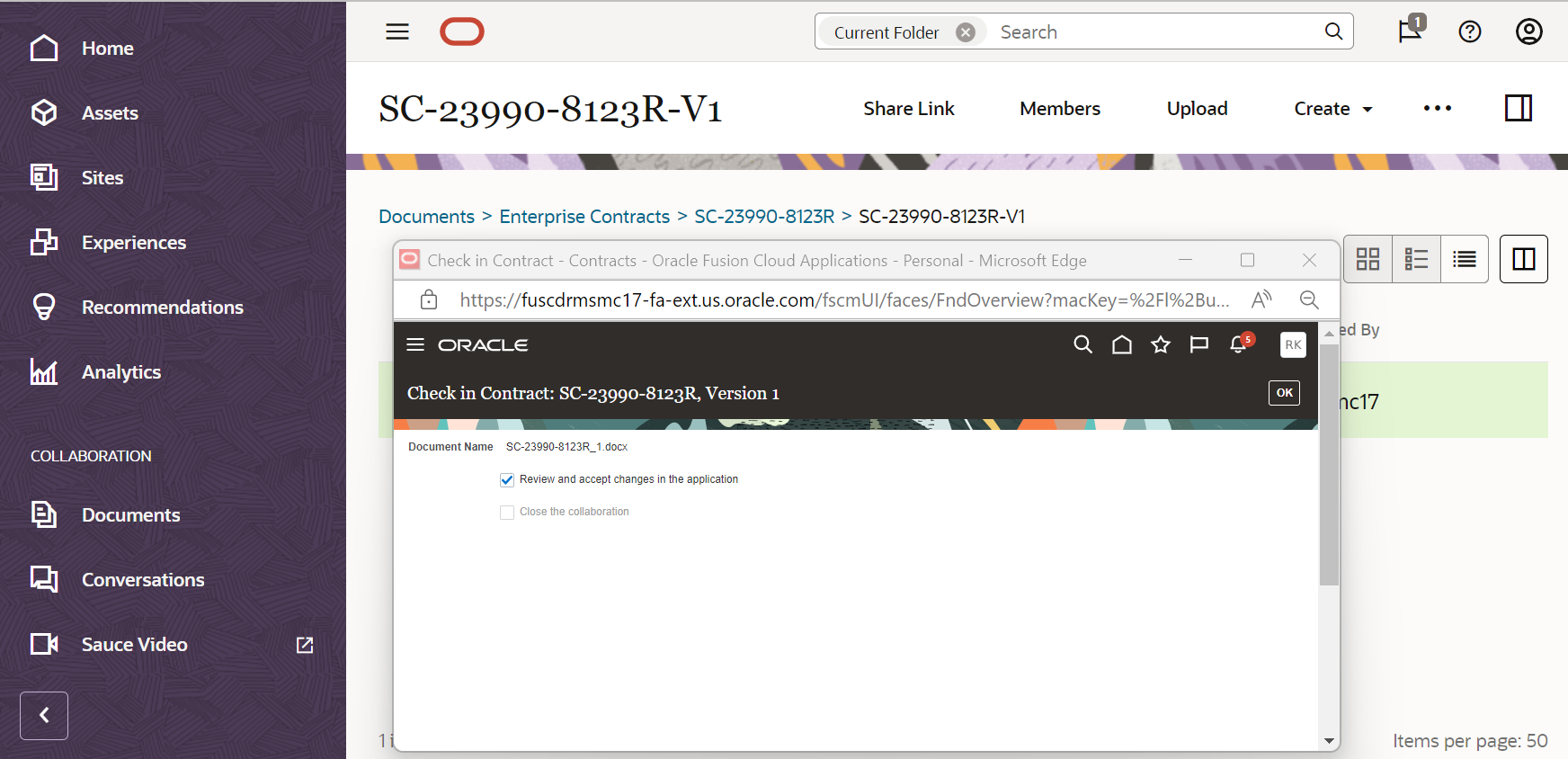Screen dimensions: 1568x759
Task: Click OK to check in the contract
Action: point(1284,393)
